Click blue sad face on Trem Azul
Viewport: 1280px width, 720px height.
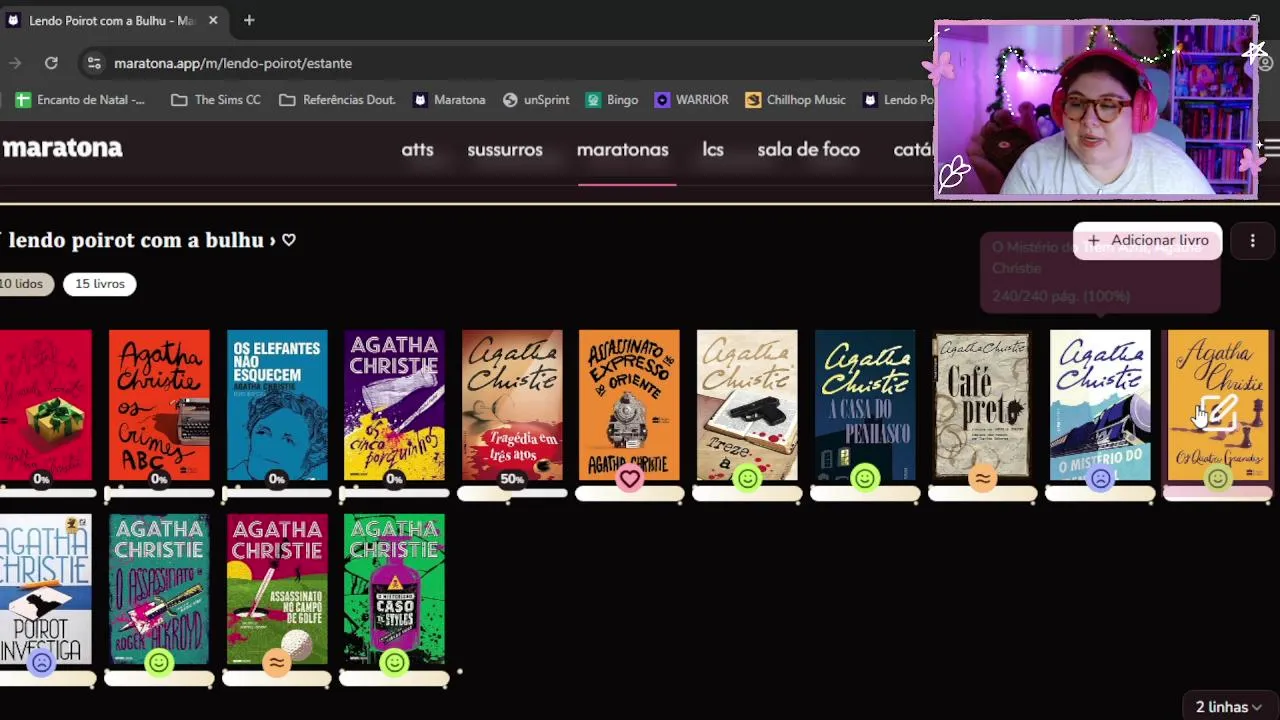(x=1100, y=479)
